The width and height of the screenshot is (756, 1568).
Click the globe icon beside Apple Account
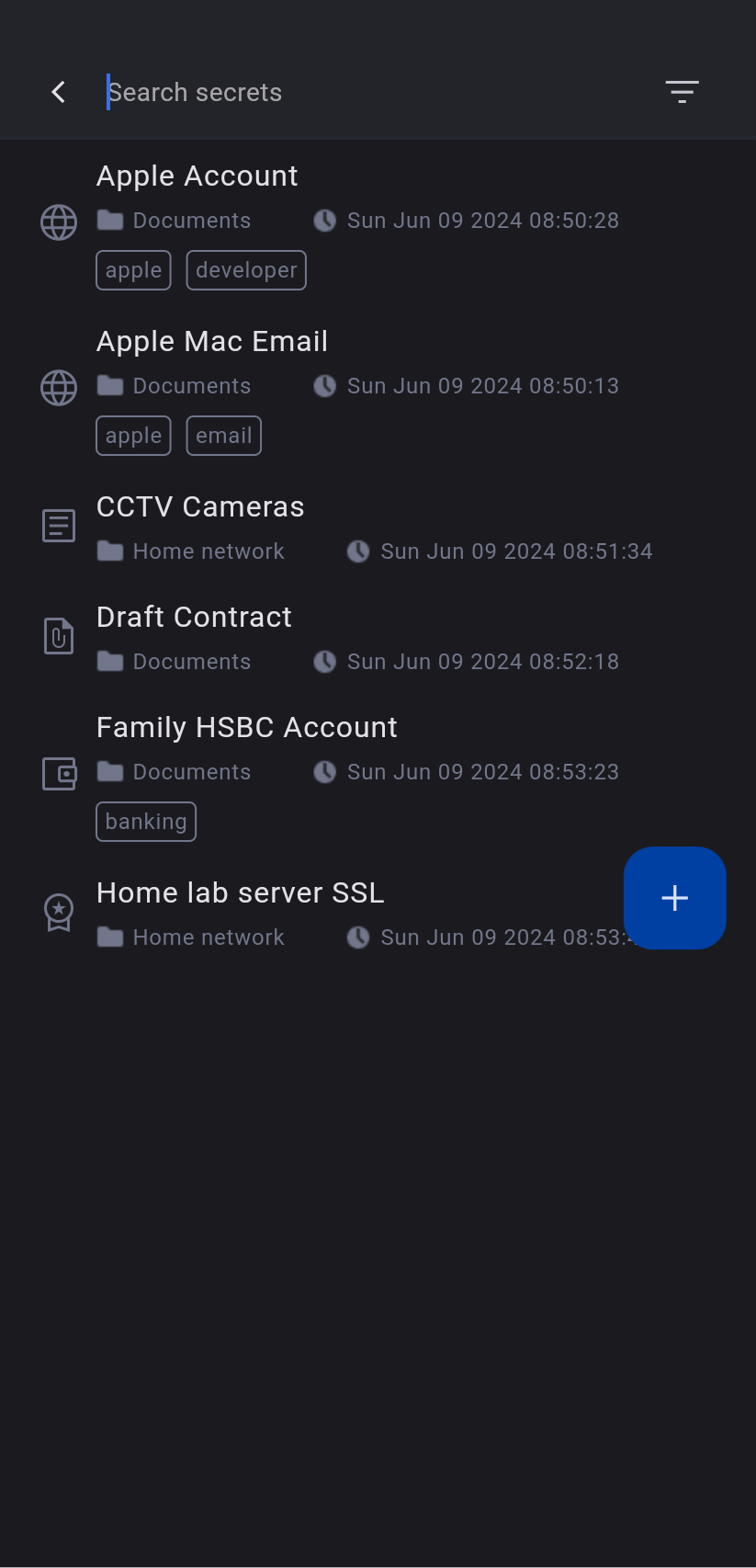(59, 222)
